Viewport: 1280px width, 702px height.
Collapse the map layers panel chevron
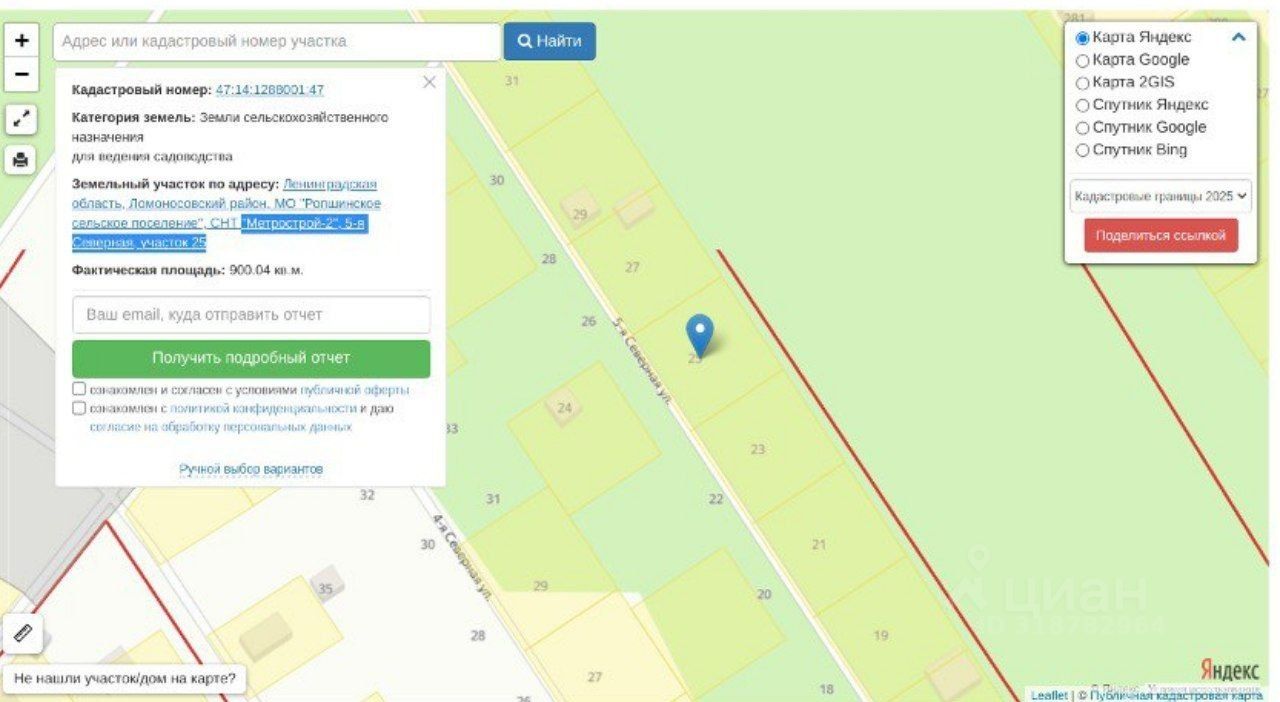pyautogui.click(x=1238, y=37)
